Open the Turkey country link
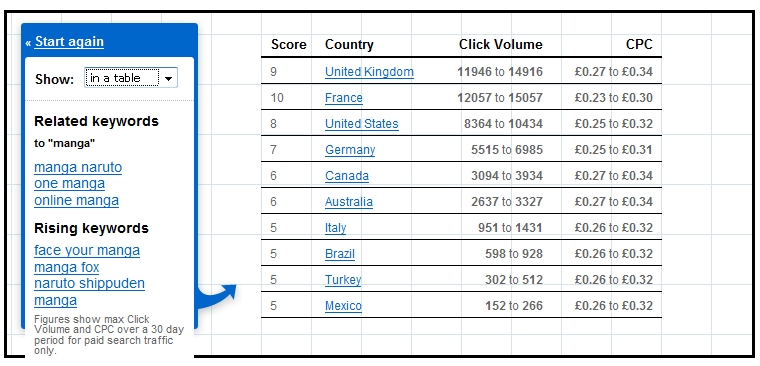Image resolution: width=760 pixels, height=366 pixels. (343, 280)
